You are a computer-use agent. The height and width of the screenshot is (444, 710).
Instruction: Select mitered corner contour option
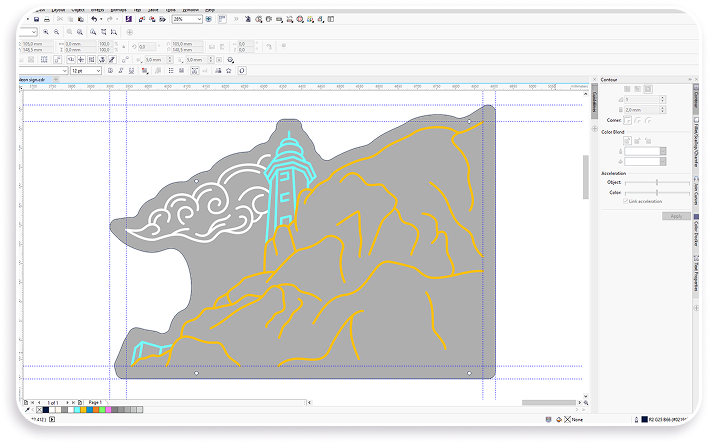tap(627, 120)
